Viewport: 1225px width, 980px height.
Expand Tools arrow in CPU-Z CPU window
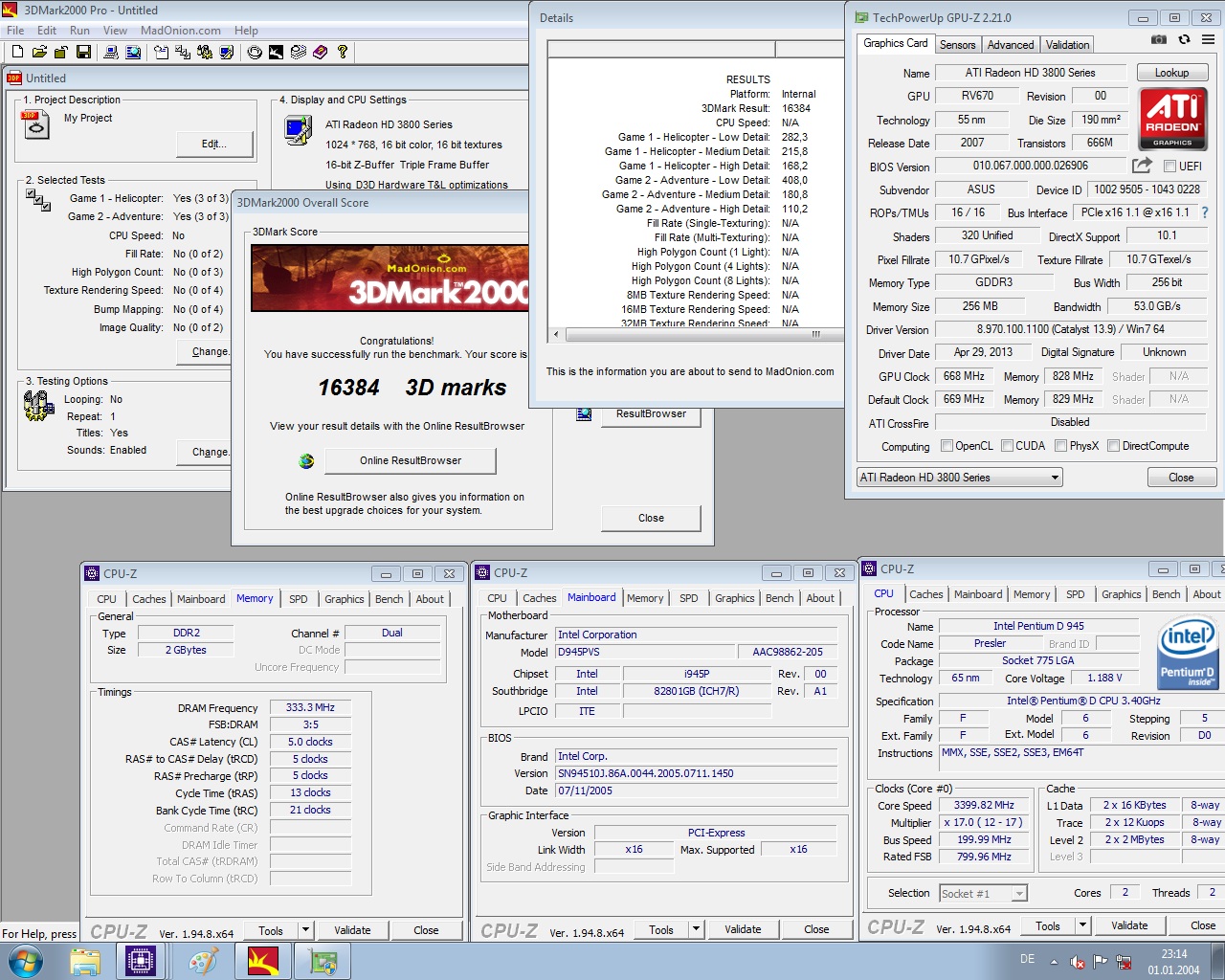[1082, 925]
